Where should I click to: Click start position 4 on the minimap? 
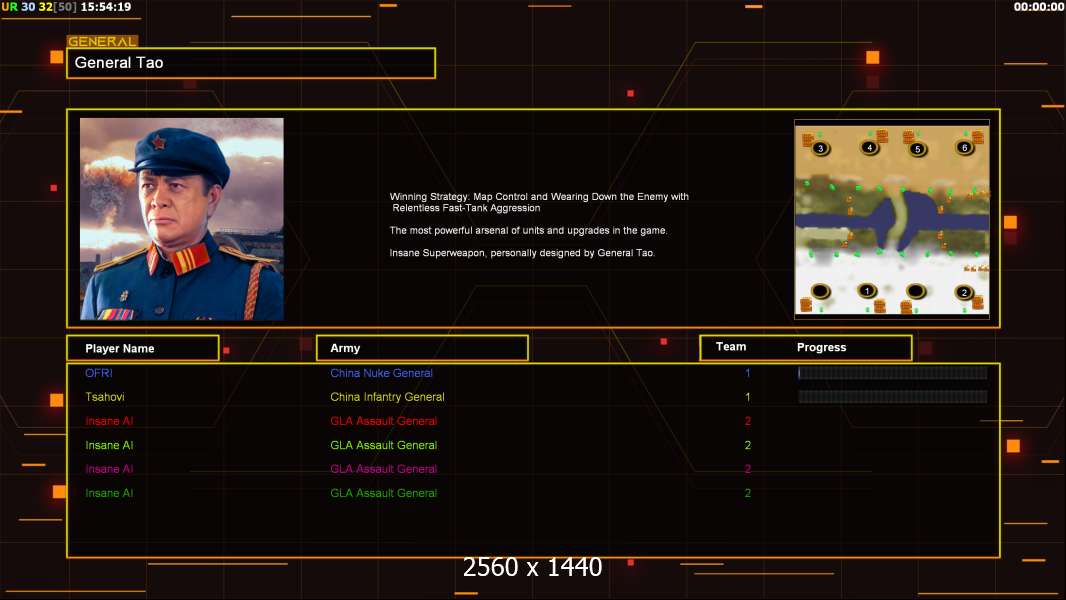[x=870, y=147]
